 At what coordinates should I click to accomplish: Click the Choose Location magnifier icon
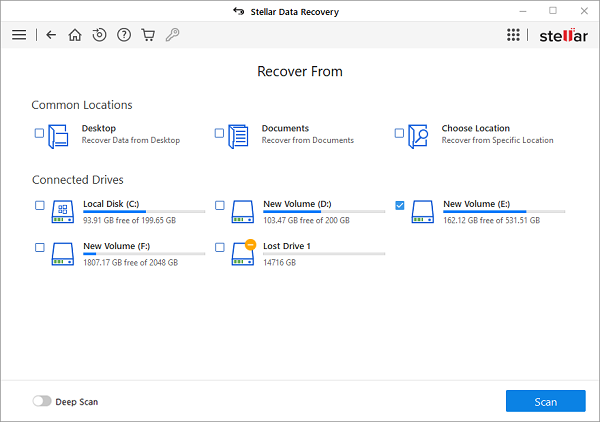click(419, 135)
